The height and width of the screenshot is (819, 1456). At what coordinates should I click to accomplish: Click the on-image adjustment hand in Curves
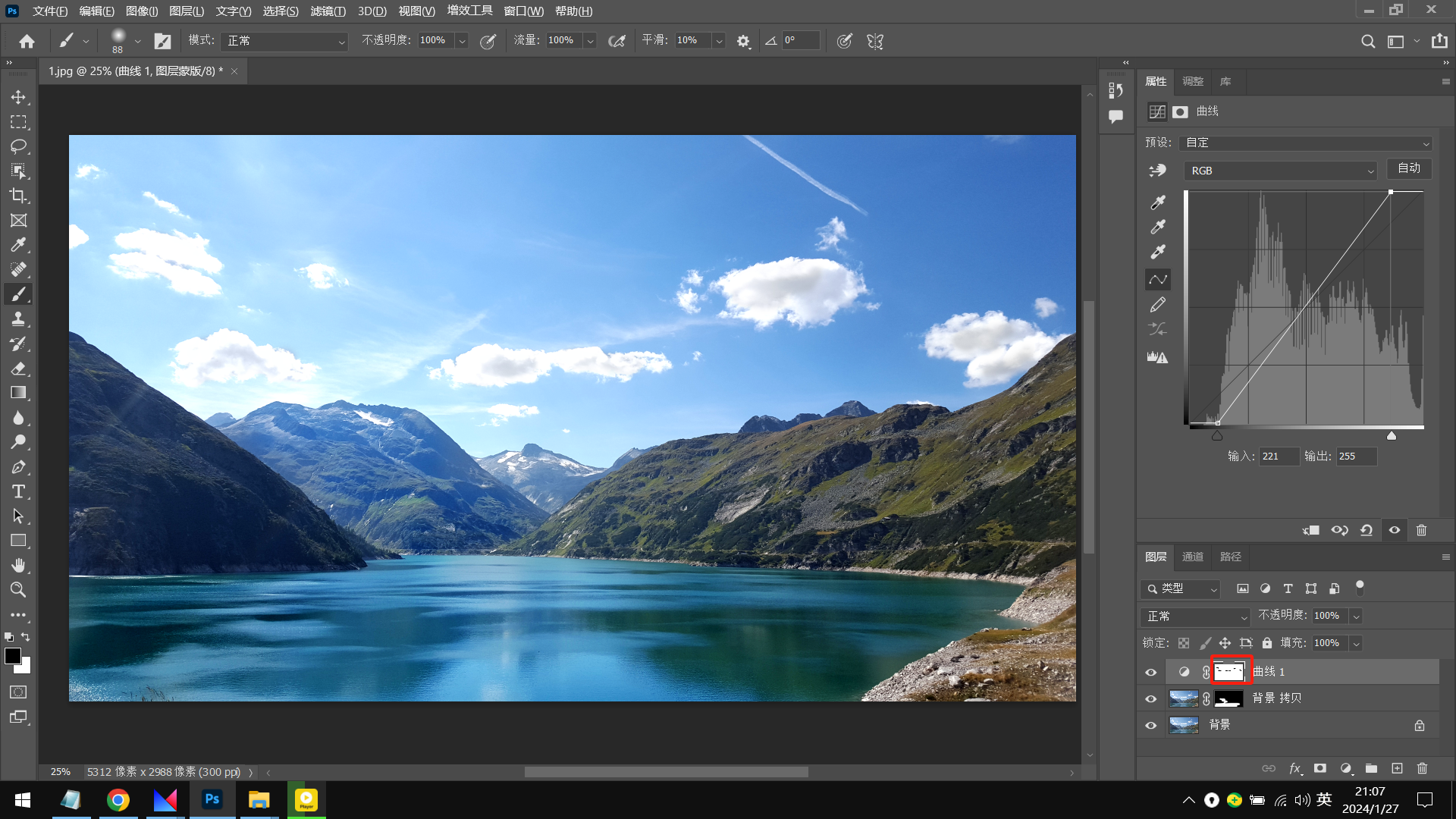(x=1158, y=171)
